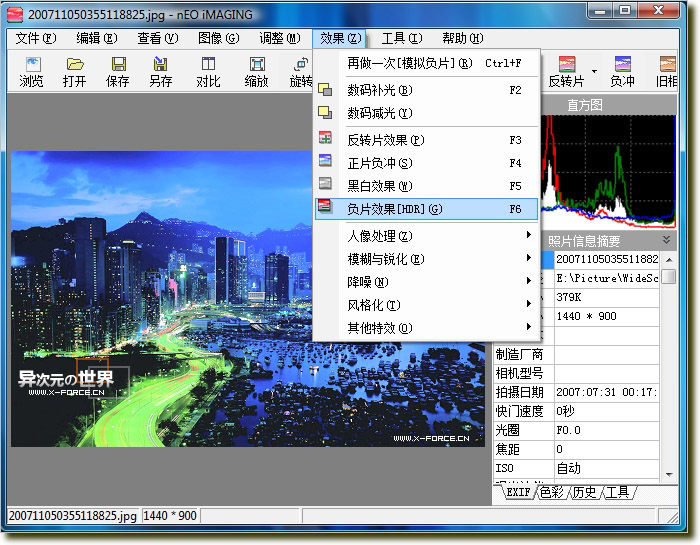
Task: Expand the 模糊与锐化(E) submenu
Action: [427, 259]
